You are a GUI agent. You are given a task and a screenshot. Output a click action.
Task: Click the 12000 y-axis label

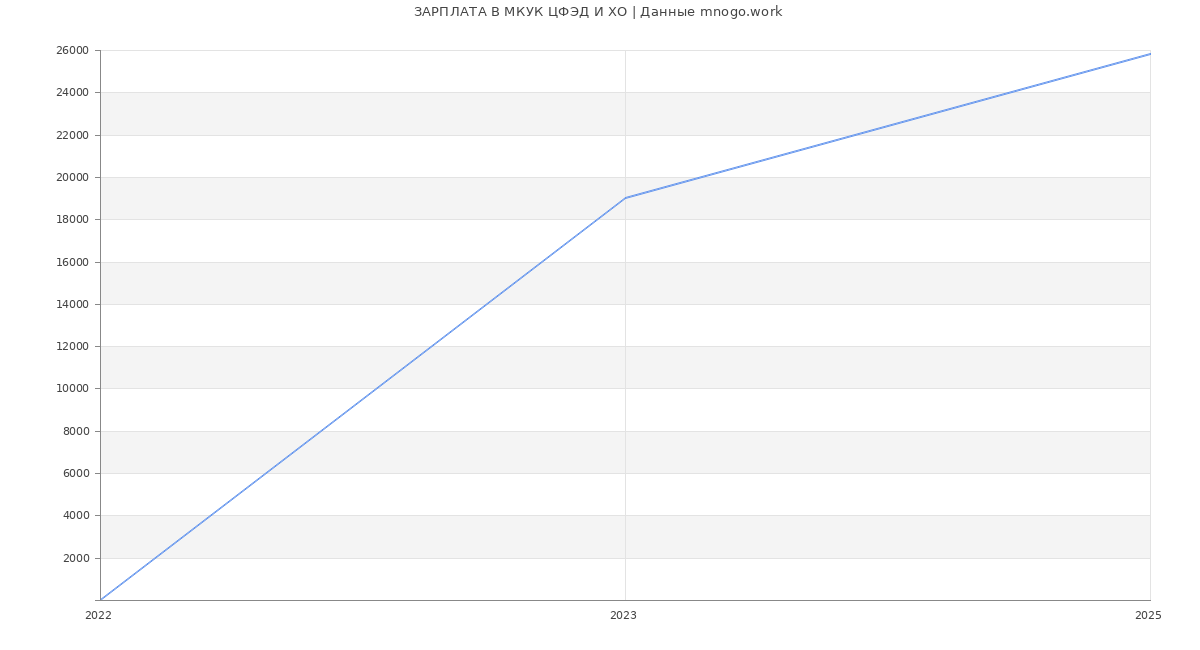72,347
